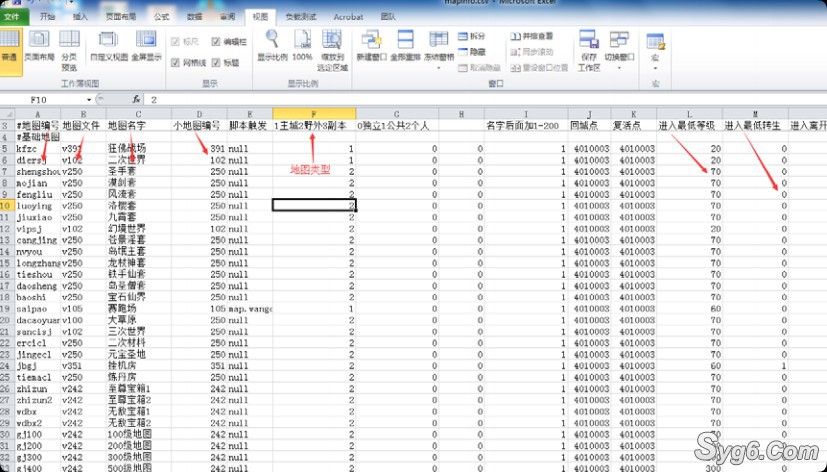
Task: Click 拆分 split window button
Action: (x=472, y=36)
